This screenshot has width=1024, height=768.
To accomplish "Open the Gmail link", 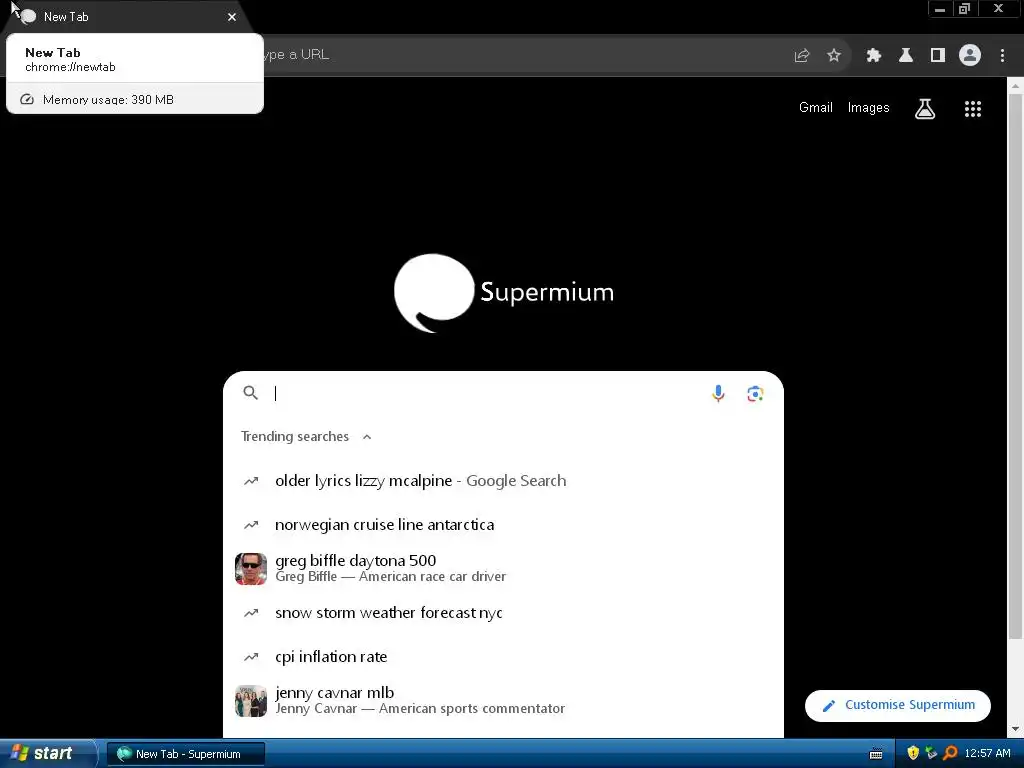I will click(816, 108).
